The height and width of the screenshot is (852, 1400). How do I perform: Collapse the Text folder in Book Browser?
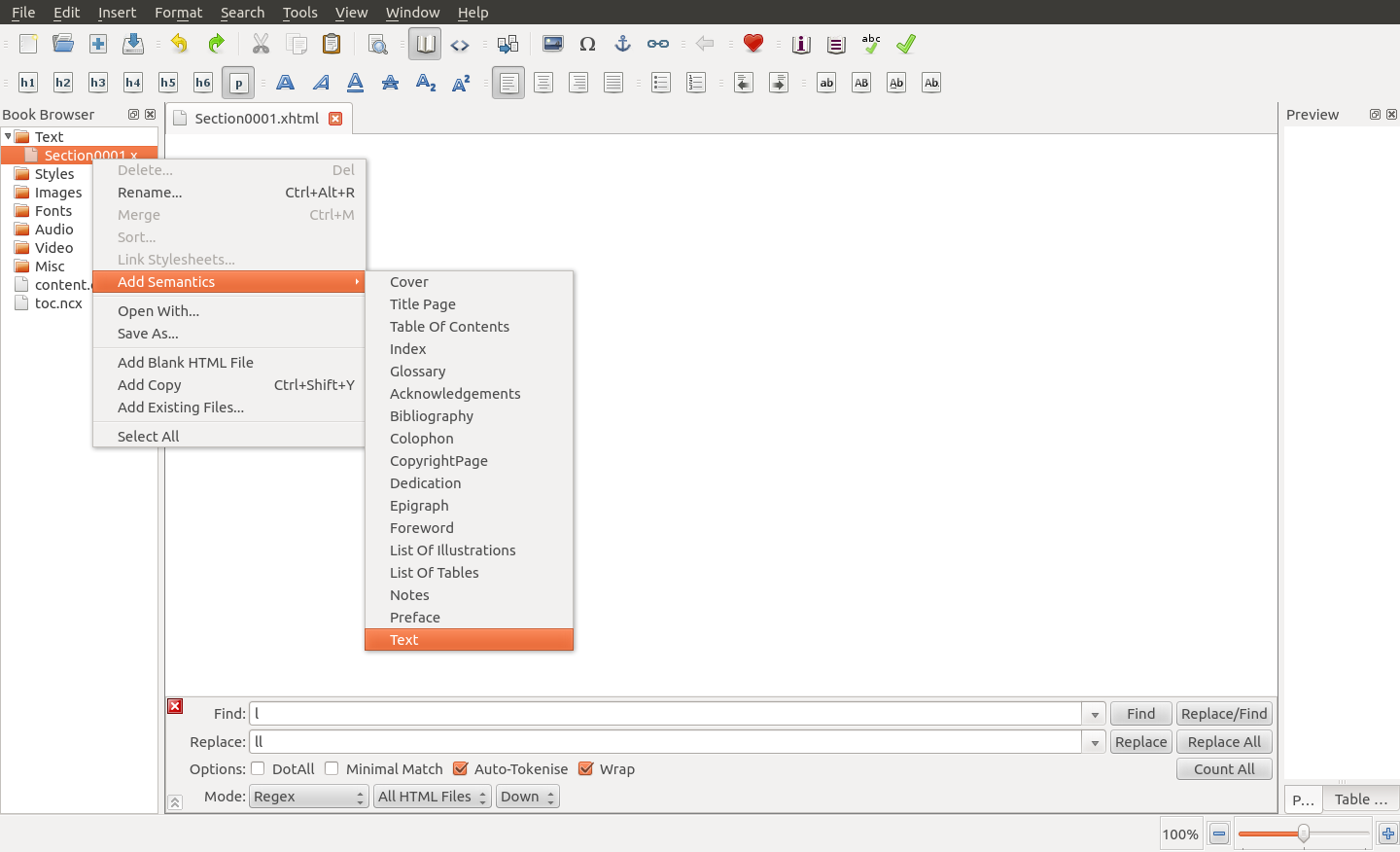[x=8, y=136]
